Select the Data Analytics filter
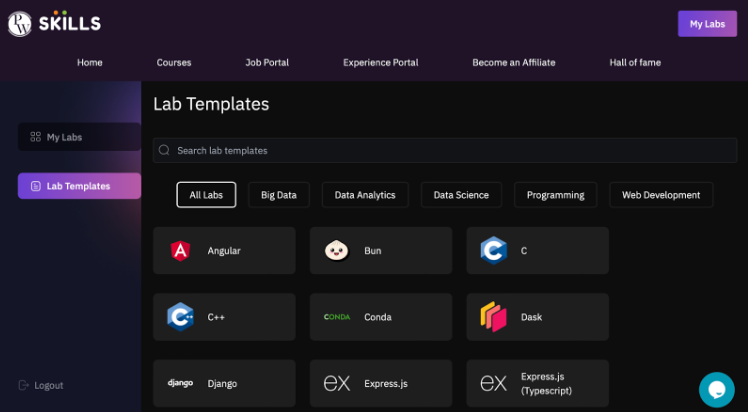The width and height of the screenshot is (748, 412). [x=365, y=195]
